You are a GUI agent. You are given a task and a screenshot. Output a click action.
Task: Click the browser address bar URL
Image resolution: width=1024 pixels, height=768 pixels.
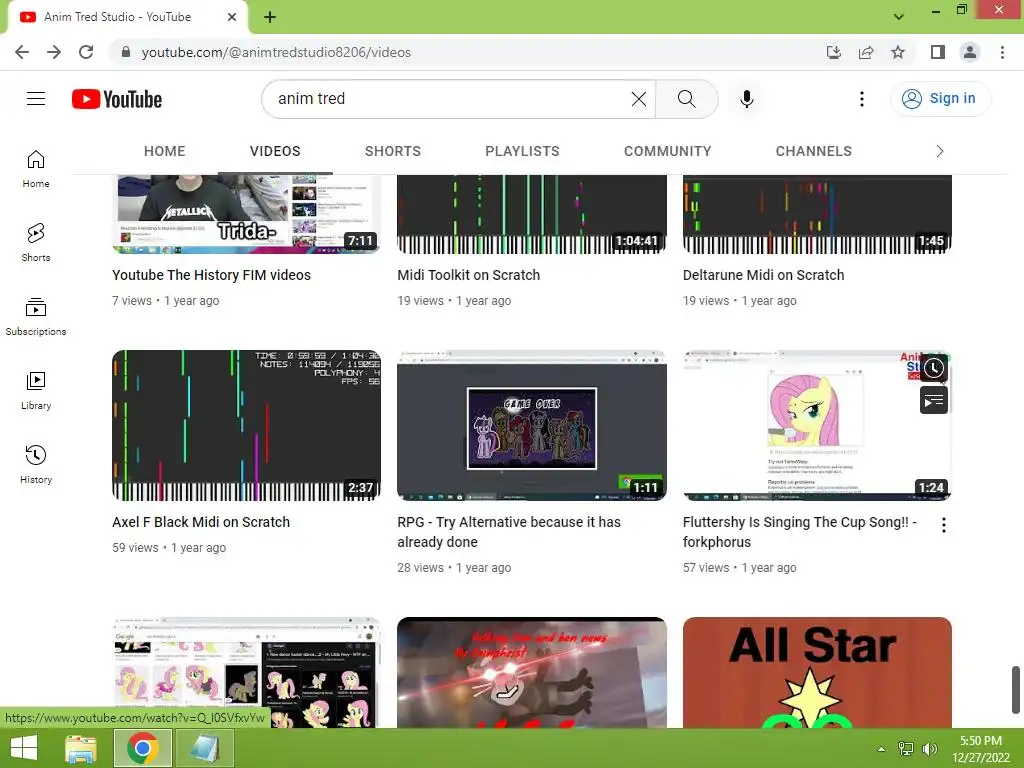(x=276, y=52)
